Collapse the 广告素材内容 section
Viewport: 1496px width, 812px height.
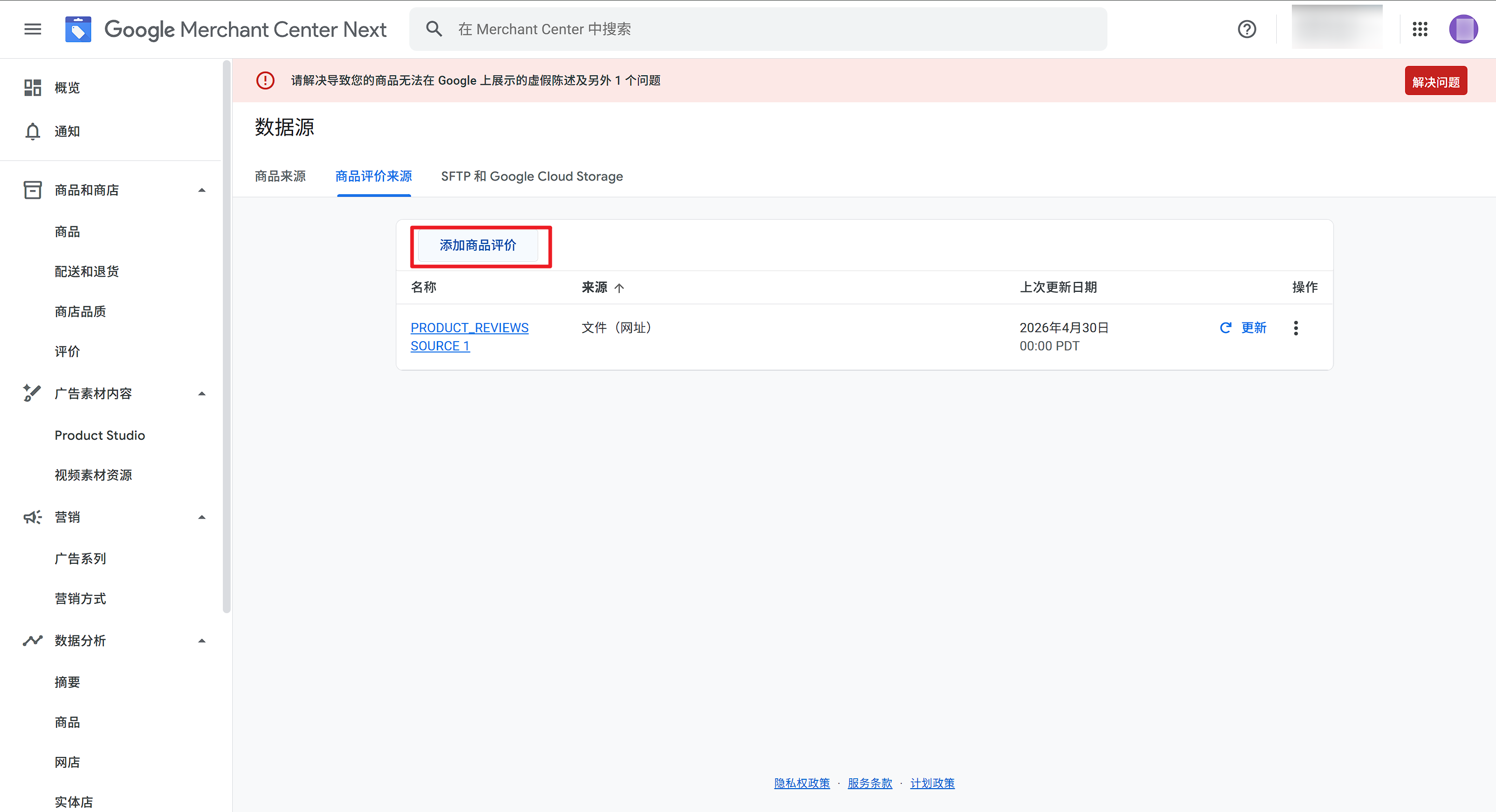(202, 394)
